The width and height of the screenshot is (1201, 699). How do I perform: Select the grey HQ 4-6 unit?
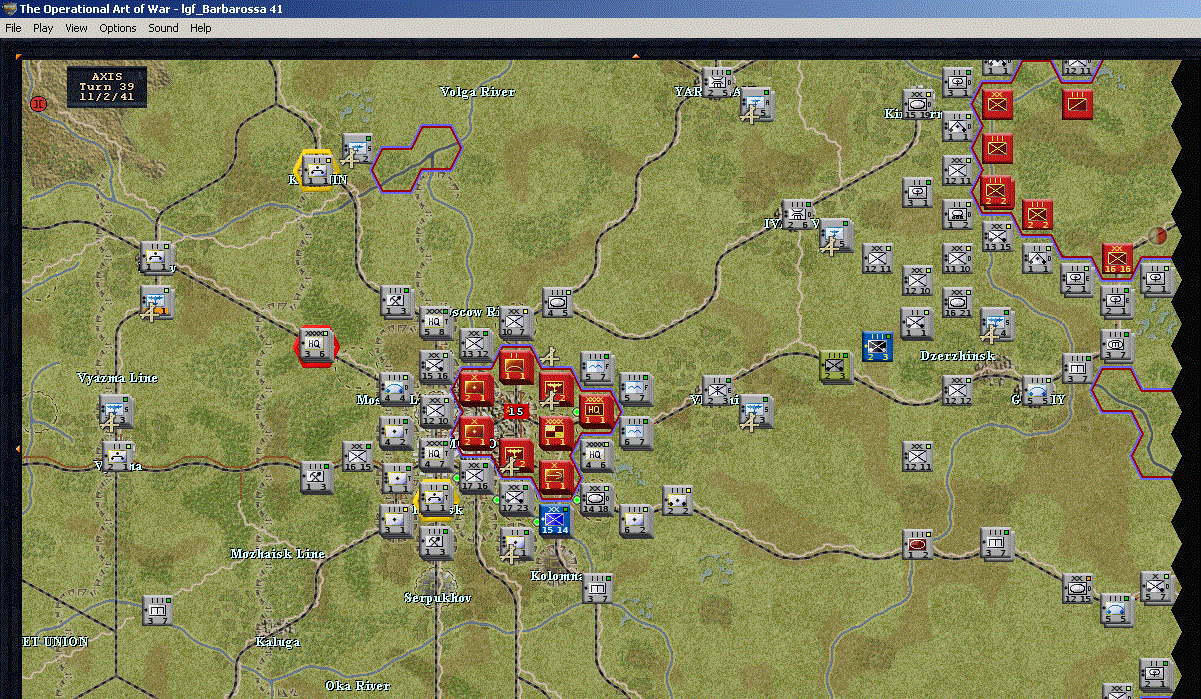click(x=596, y=454)
